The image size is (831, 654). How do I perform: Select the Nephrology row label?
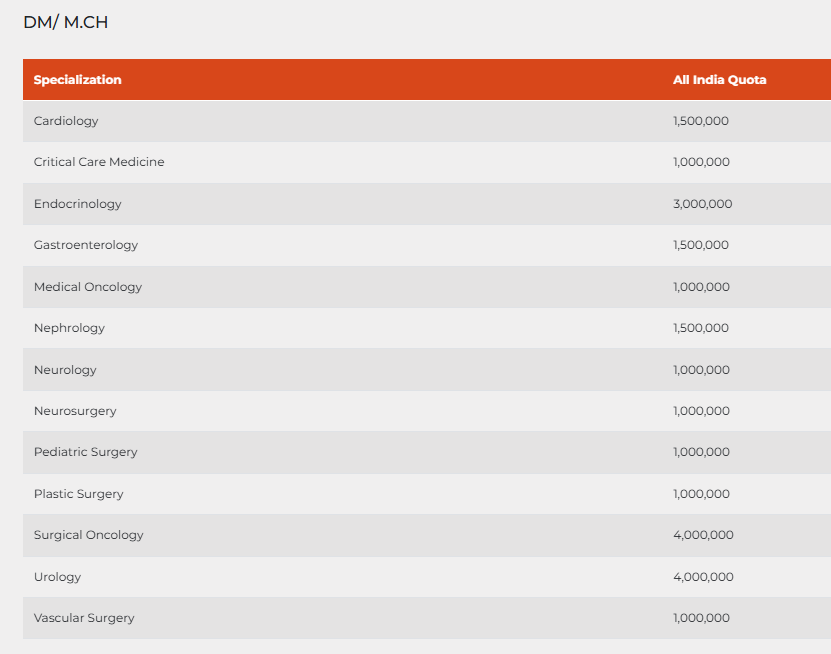click(69, 328)
